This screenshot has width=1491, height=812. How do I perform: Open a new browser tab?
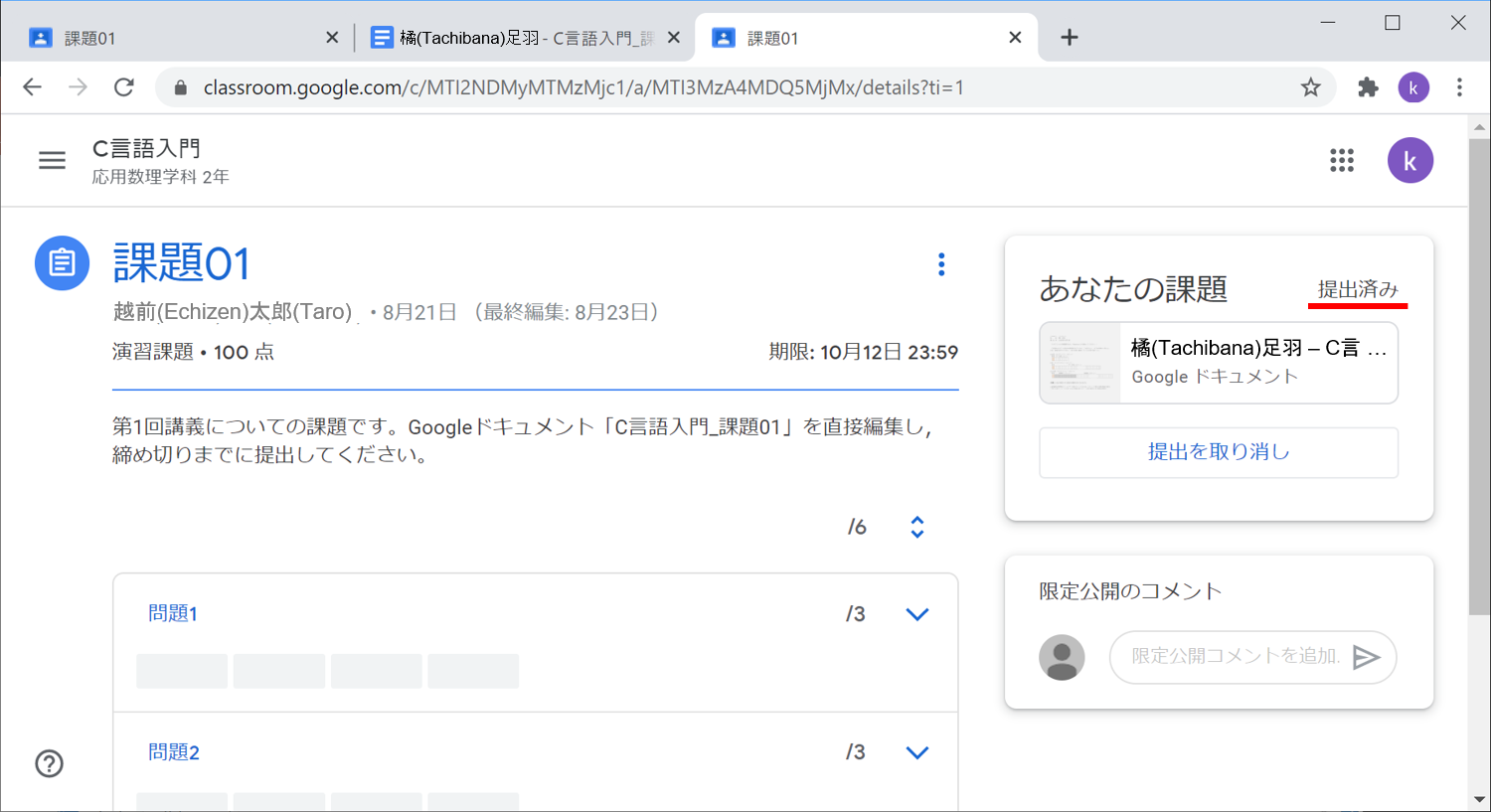point(1069,38)
